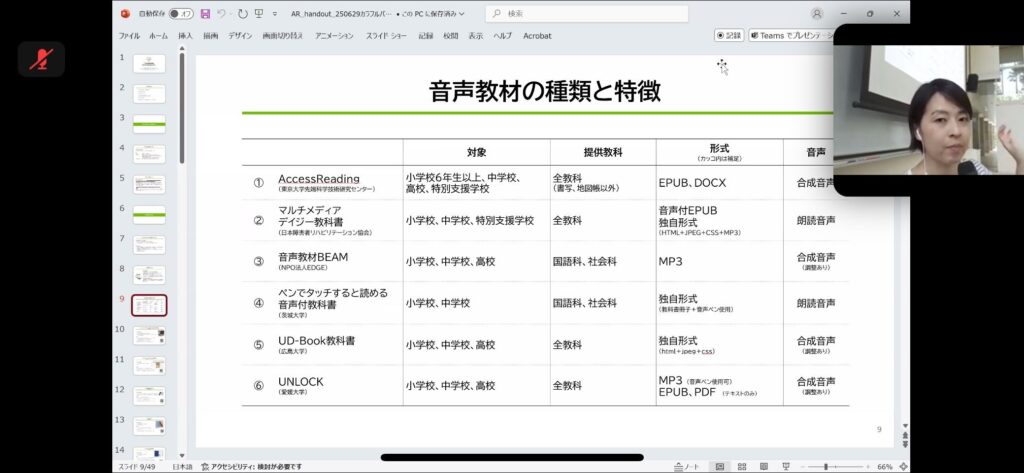
Task: Open the Acrobat ribbon tab
Action: [x=537, y=36]
